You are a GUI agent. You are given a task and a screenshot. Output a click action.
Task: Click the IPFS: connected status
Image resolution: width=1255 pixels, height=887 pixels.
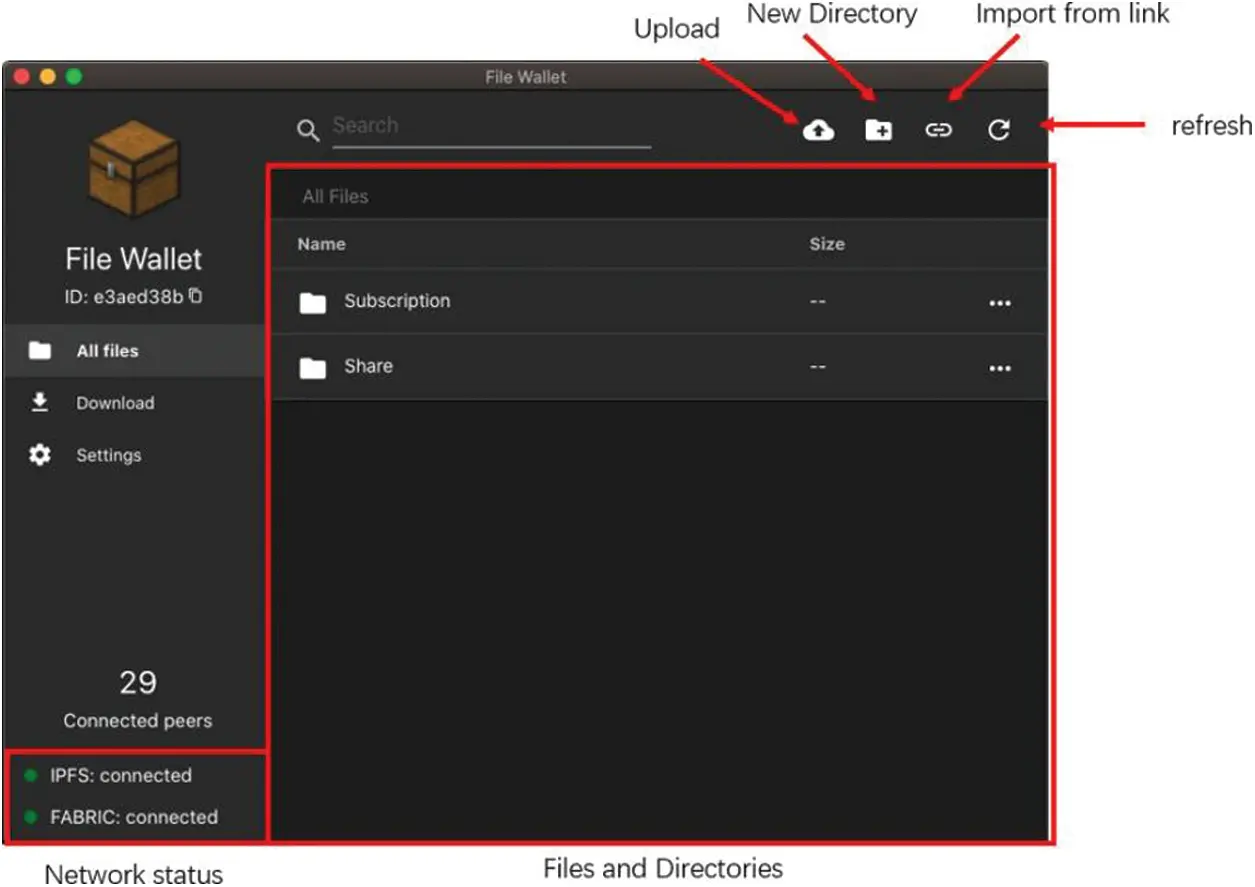point(121,775)
